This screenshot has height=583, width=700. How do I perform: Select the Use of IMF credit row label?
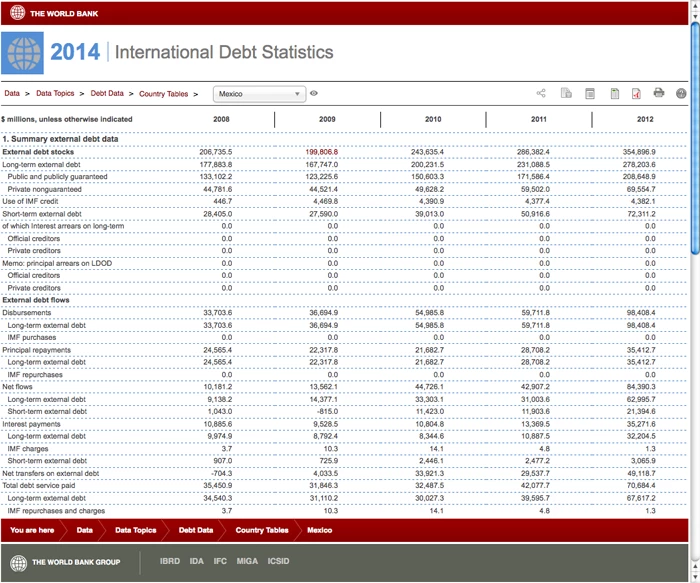click(30, 201)
